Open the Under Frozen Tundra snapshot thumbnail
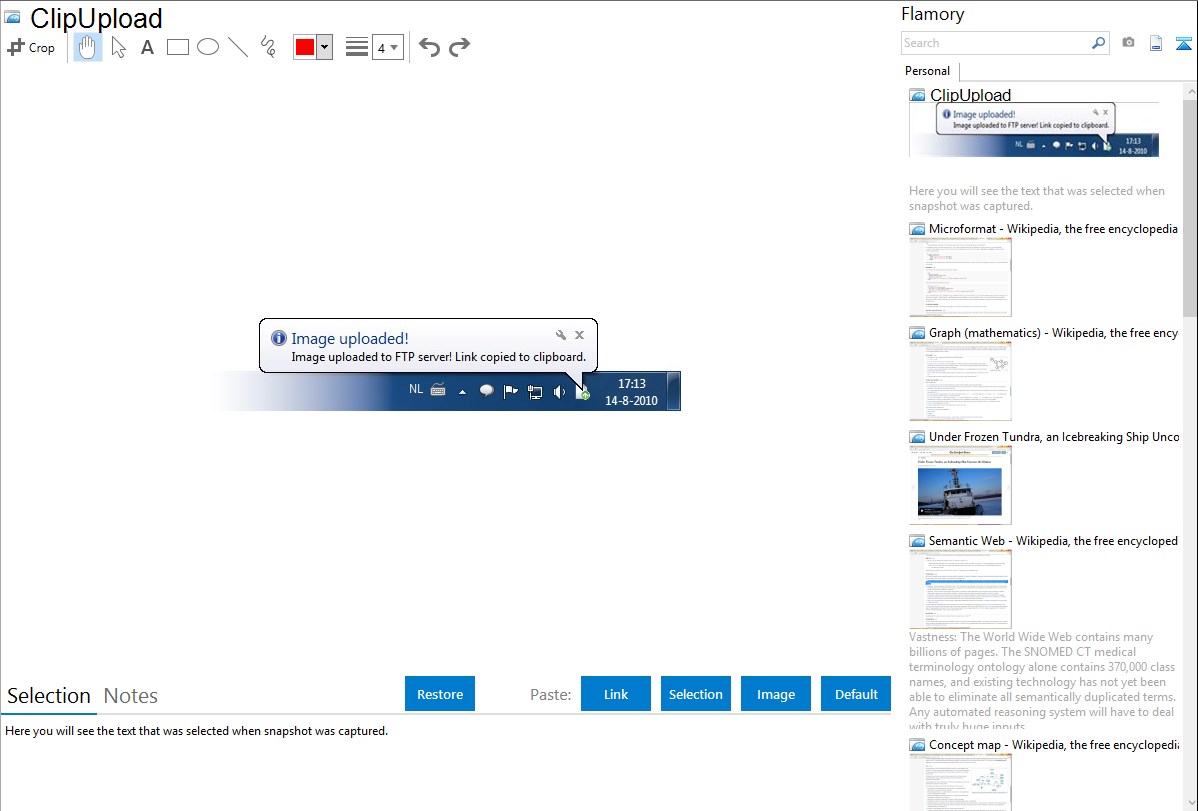The width and height of the screenshot is (1198, 811). [960, 485]
